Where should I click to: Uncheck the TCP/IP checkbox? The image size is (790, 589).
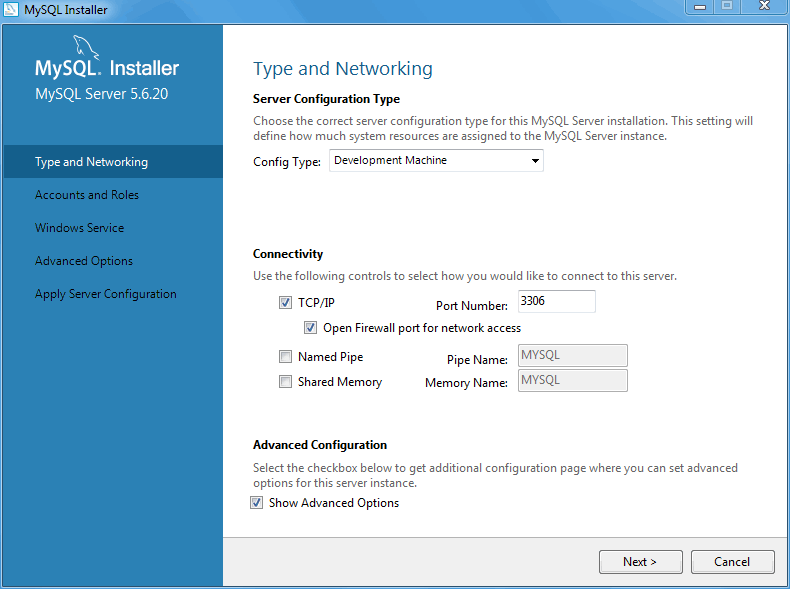[285, 302]
